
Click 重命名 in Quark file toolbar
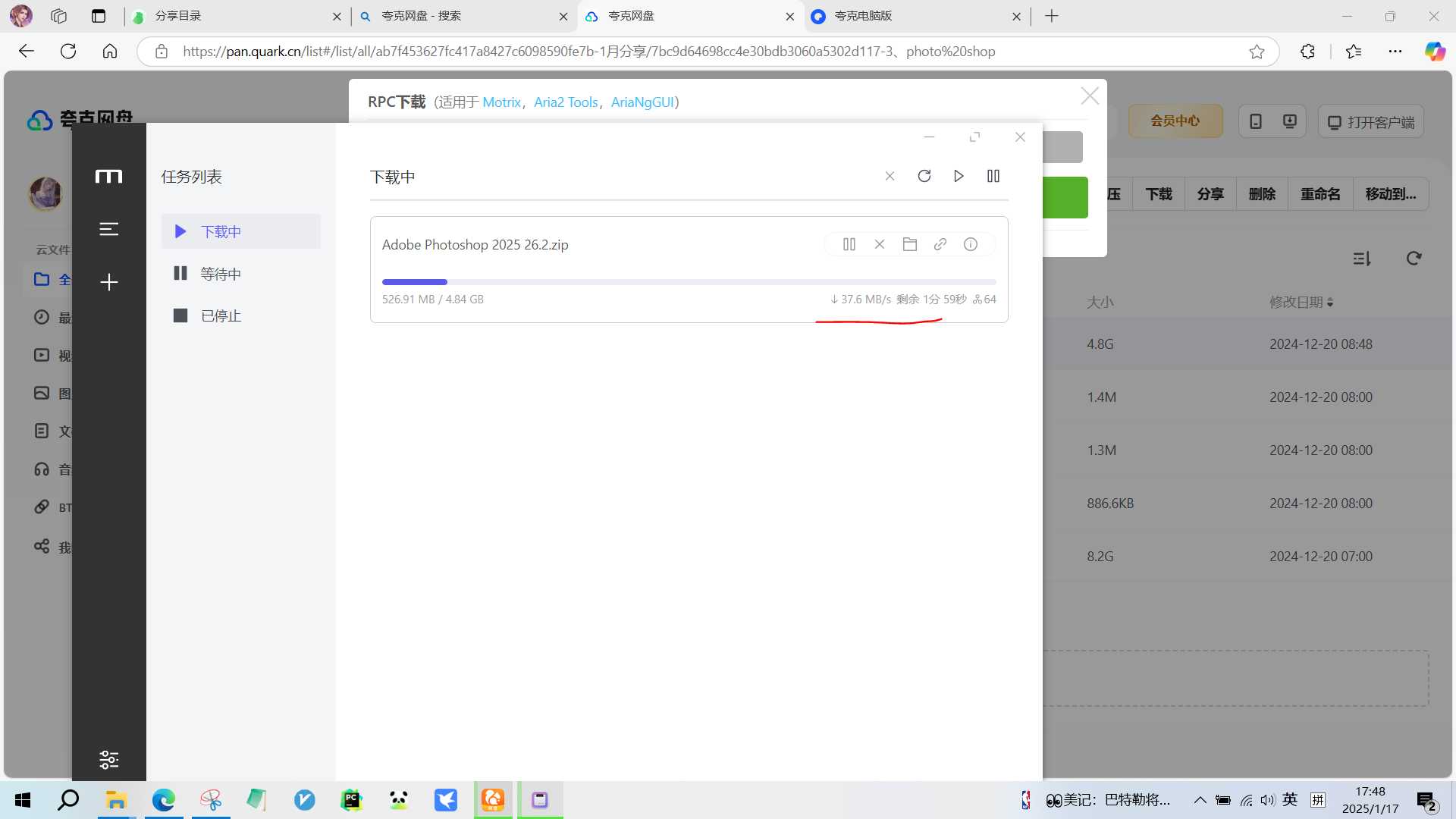click(x=1320, y=194)
